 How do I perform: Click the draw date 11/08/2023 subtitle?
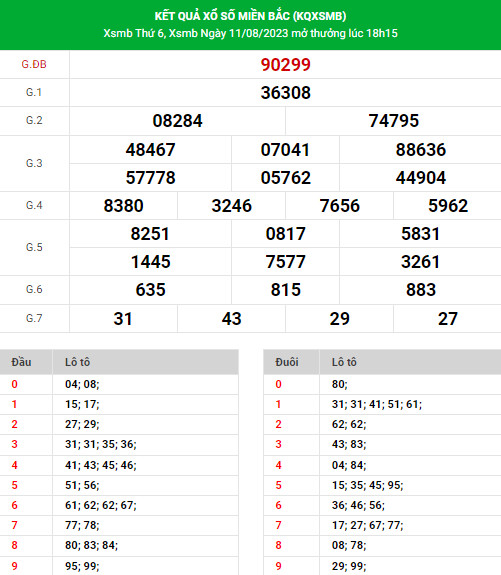pos(250,33)
